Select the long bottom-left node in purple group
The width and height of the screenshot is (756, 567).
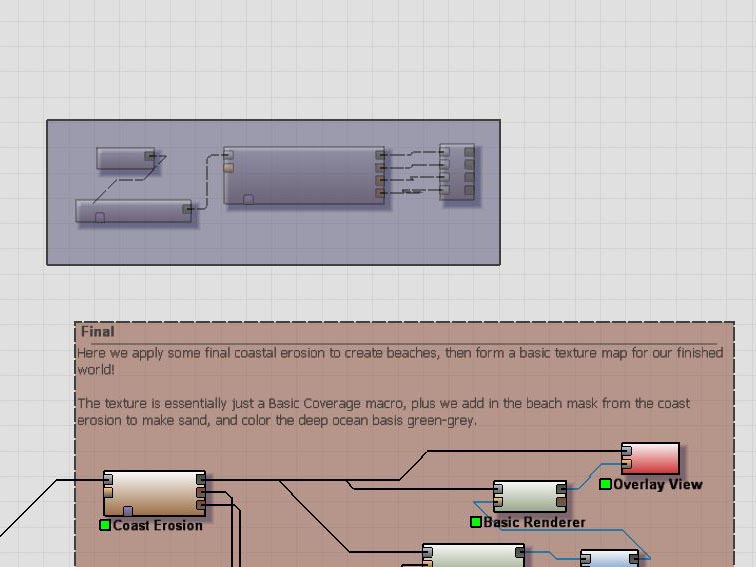tap(134, 210)
